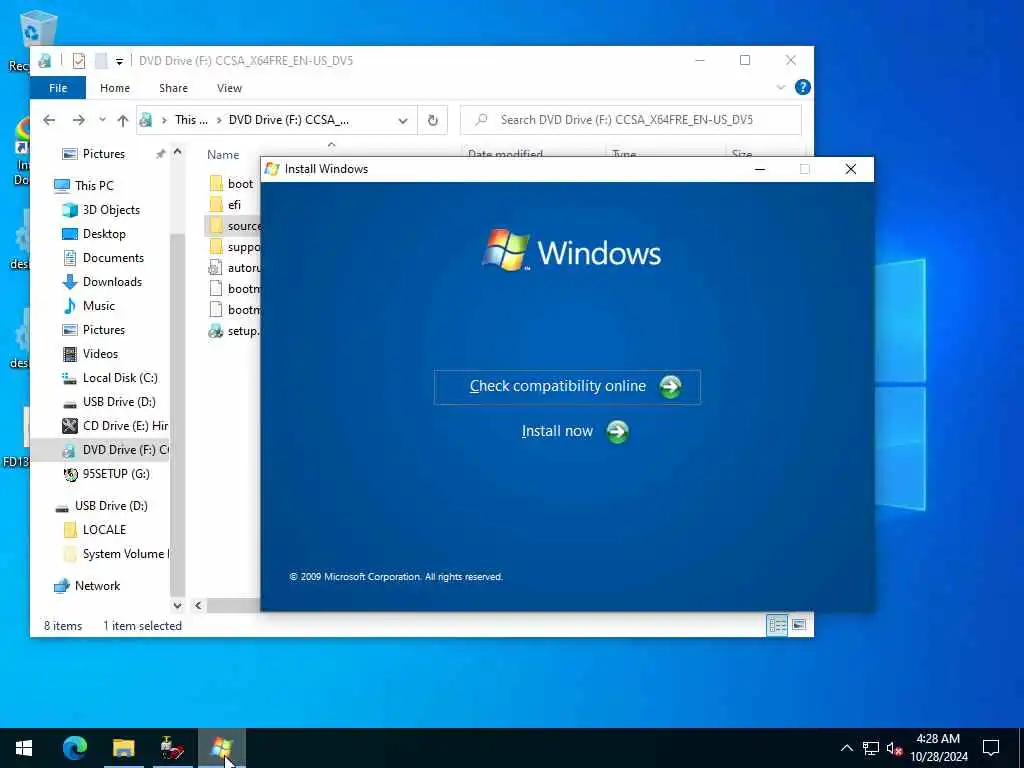This screenshot has width=1024, height=768.
Task: Select the setup file
Action: [x=234, y=331]
